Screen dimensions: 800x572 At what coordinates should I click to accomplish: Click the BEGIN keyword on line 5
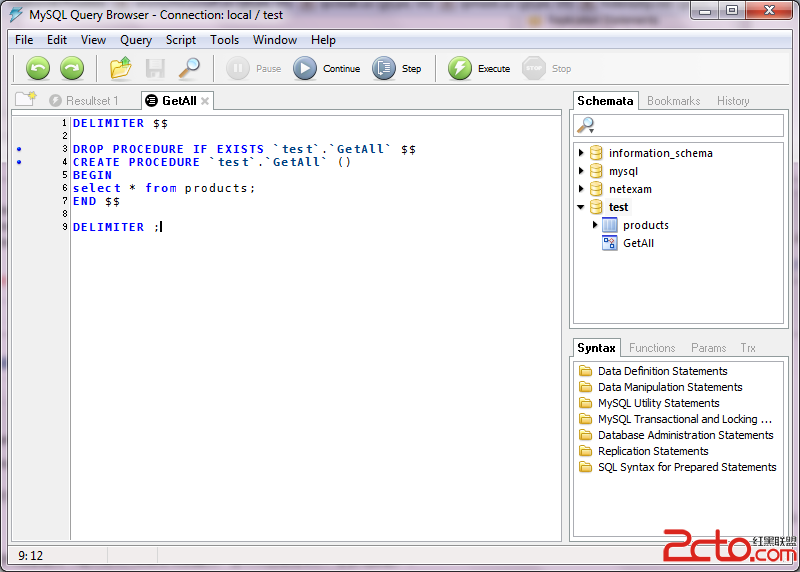click(x=92, y=175)
